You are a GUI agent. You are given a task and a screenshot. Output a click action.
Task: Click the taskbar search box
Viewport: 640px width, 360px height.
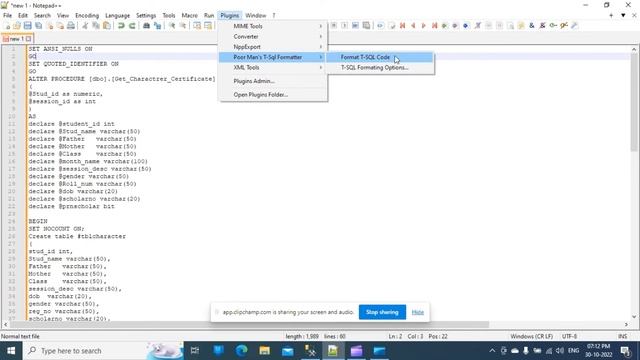[103, 351]
